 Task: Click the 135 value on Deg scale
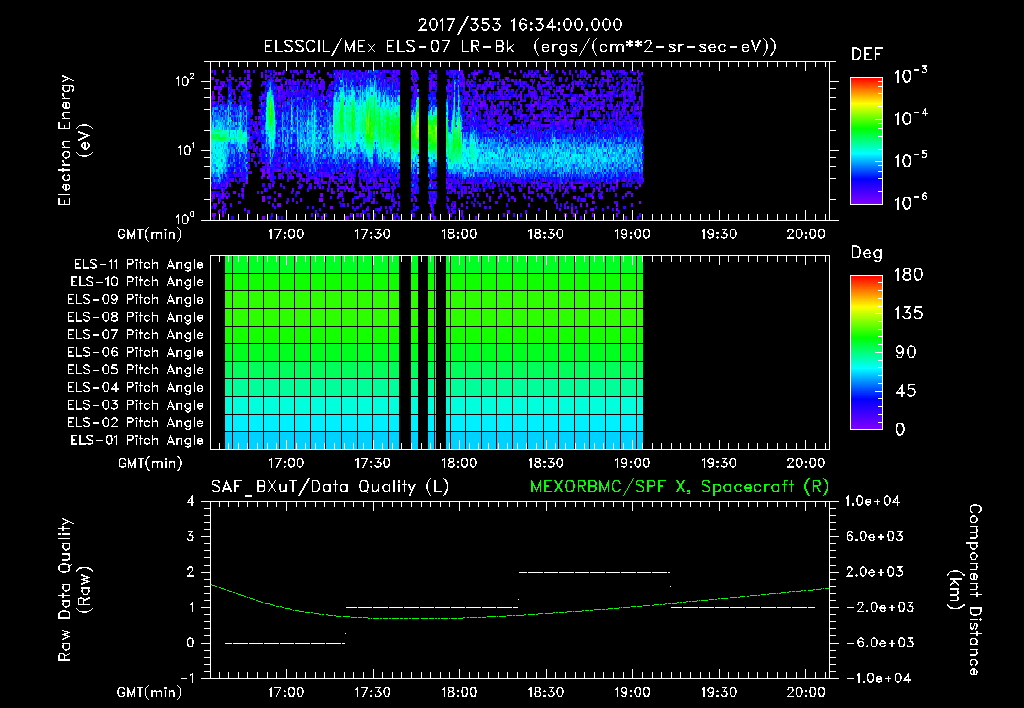[908, 314]
